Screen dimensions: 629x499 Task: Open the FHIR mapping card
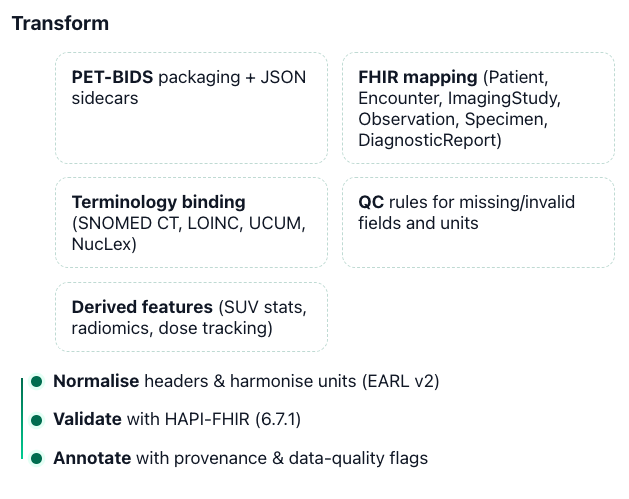pyautogui.click(x=478, y=108)
